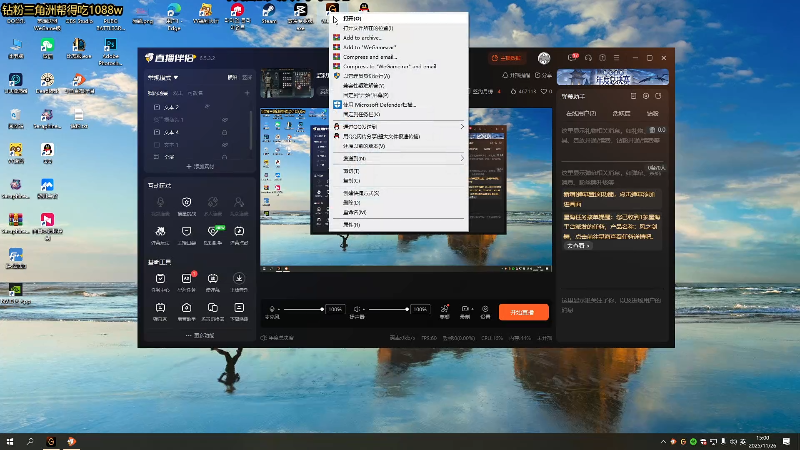Select run-as-administrator entry with the shield icon
Viewport: 800px width, 450px height.
(399, 76)
